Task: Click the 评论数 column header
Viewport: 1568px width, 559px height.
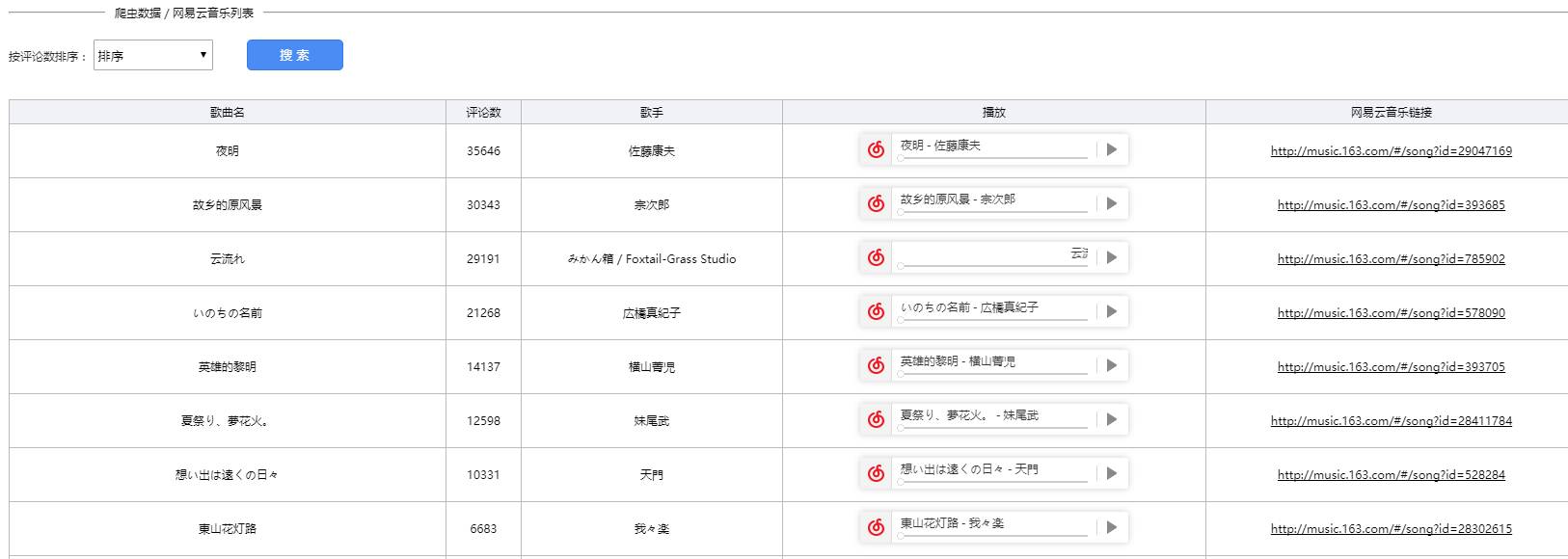Action: tap(483, 112)
